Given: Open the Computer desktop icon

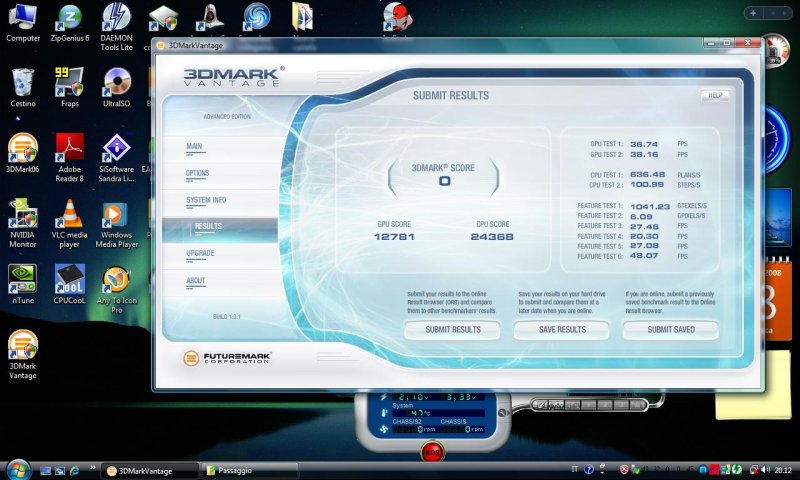Looking at the screenshot, I should (x=22, y=23).
